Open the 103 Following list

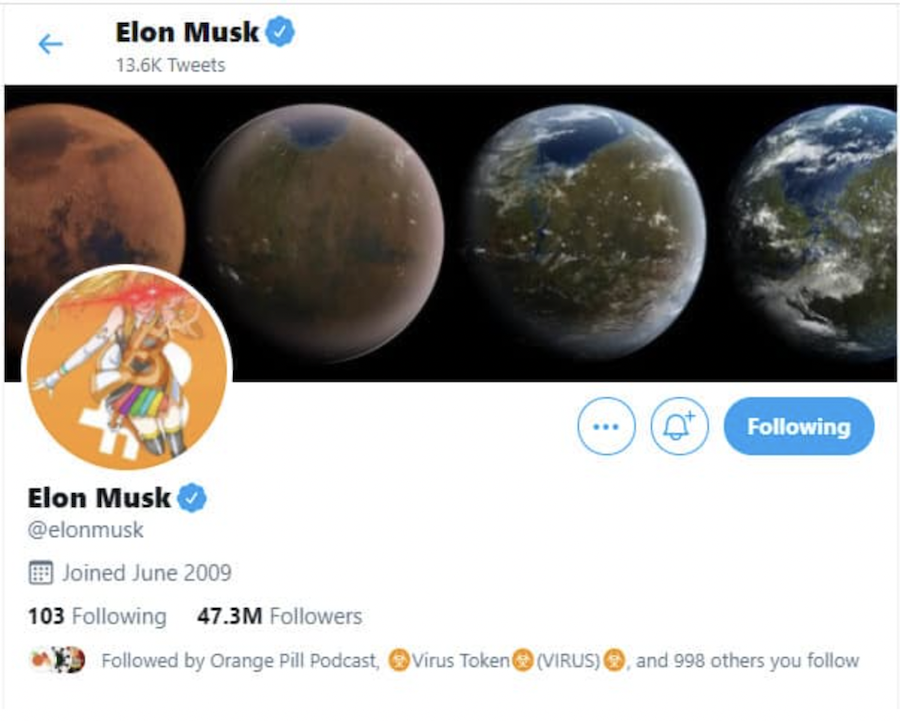97,616
